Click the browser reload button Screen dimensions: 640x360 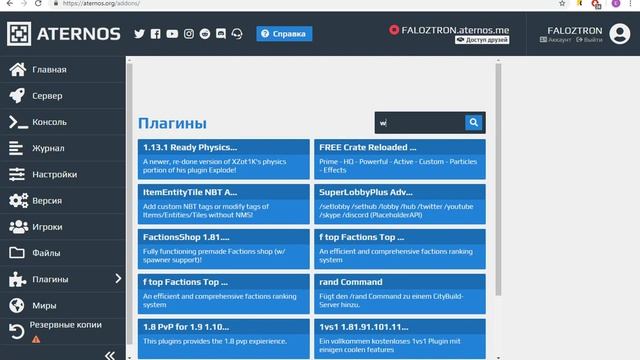[38, 3]
